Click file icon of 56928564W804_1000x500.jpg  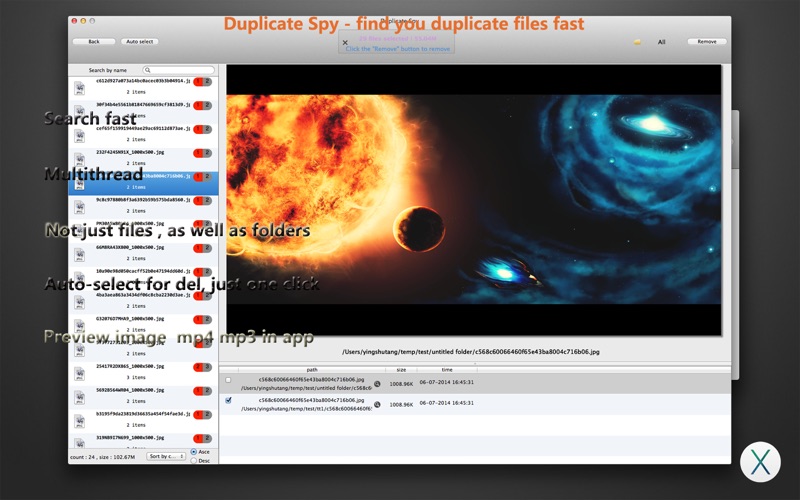80,397
